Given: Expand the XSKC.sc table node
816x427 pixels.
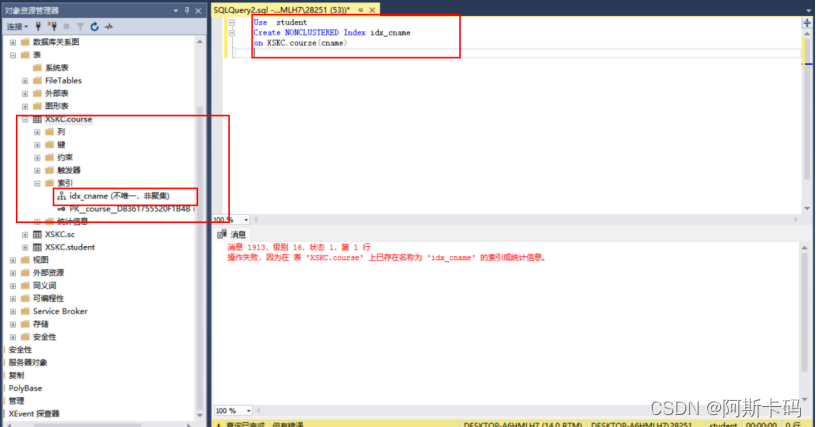Looking at the screenshot, I should click(25, 235).
